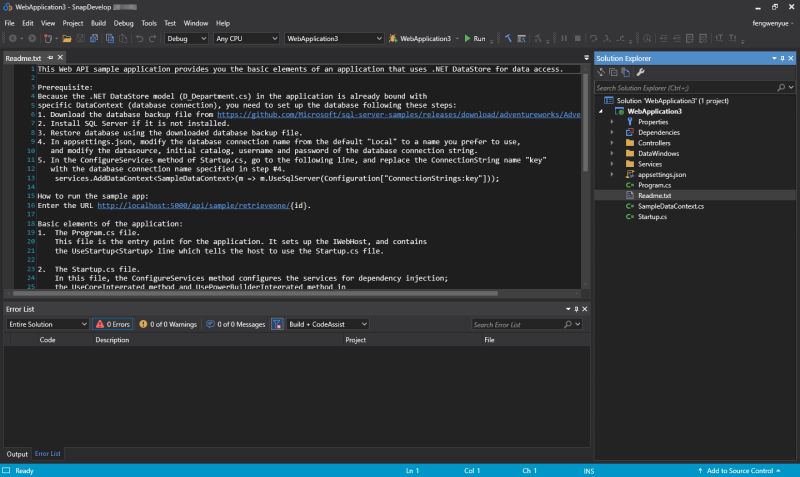The width and height of the screenshot is (800, 477).
Task: Switch to the Error List bottom tab
Action: 47,454
